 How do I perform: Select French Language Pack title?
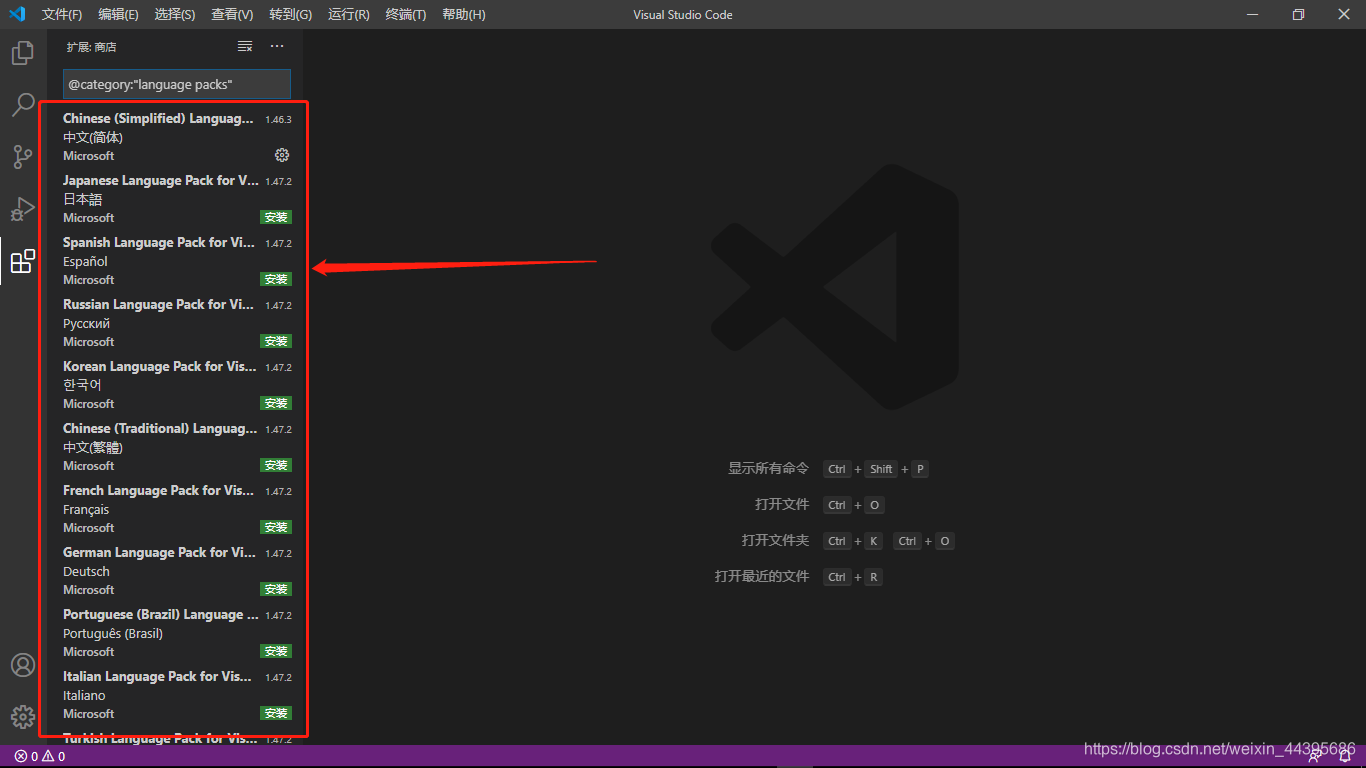159,491
